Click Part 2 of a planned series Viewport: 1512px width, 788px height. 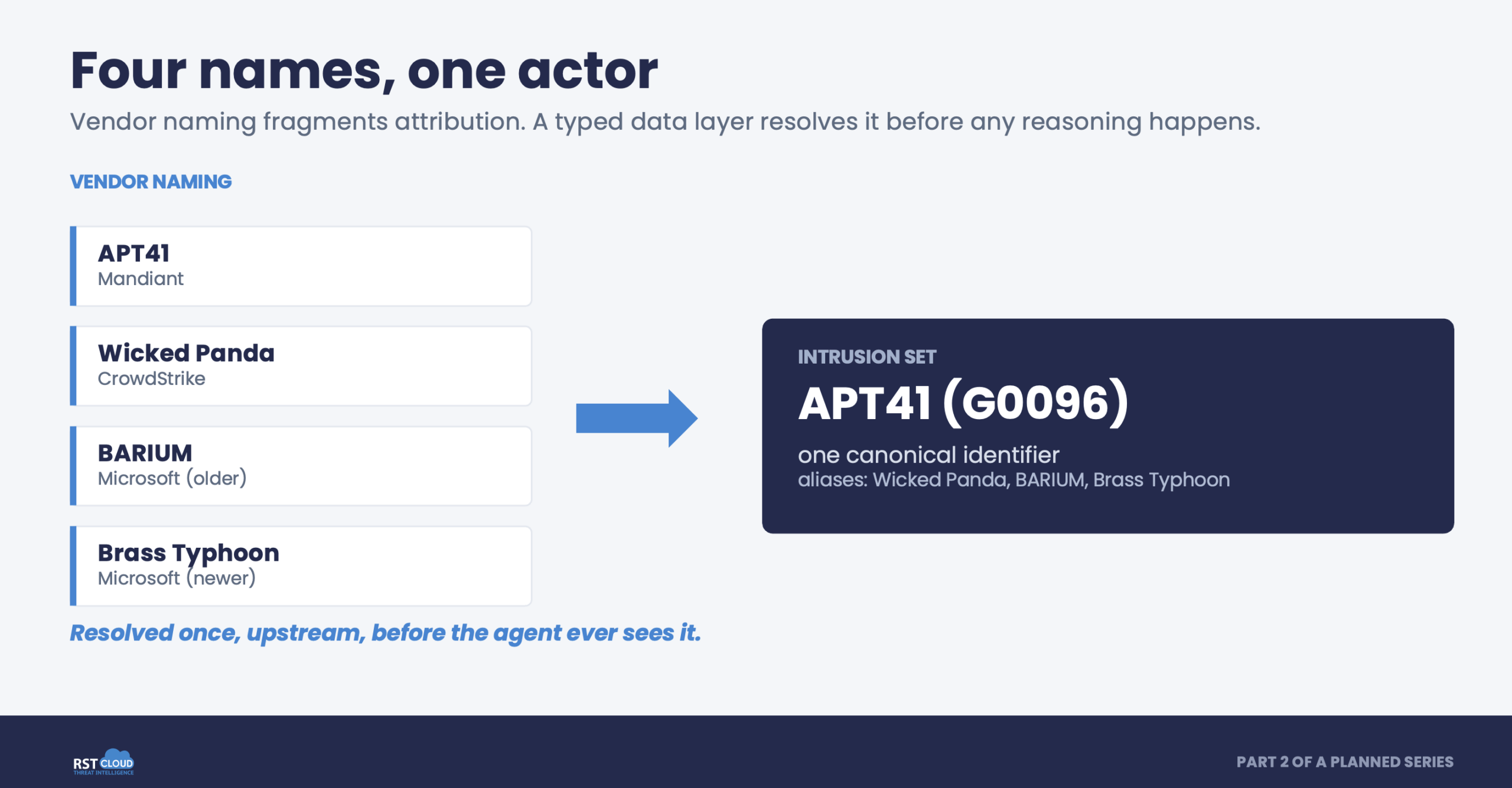point(1345,761)
